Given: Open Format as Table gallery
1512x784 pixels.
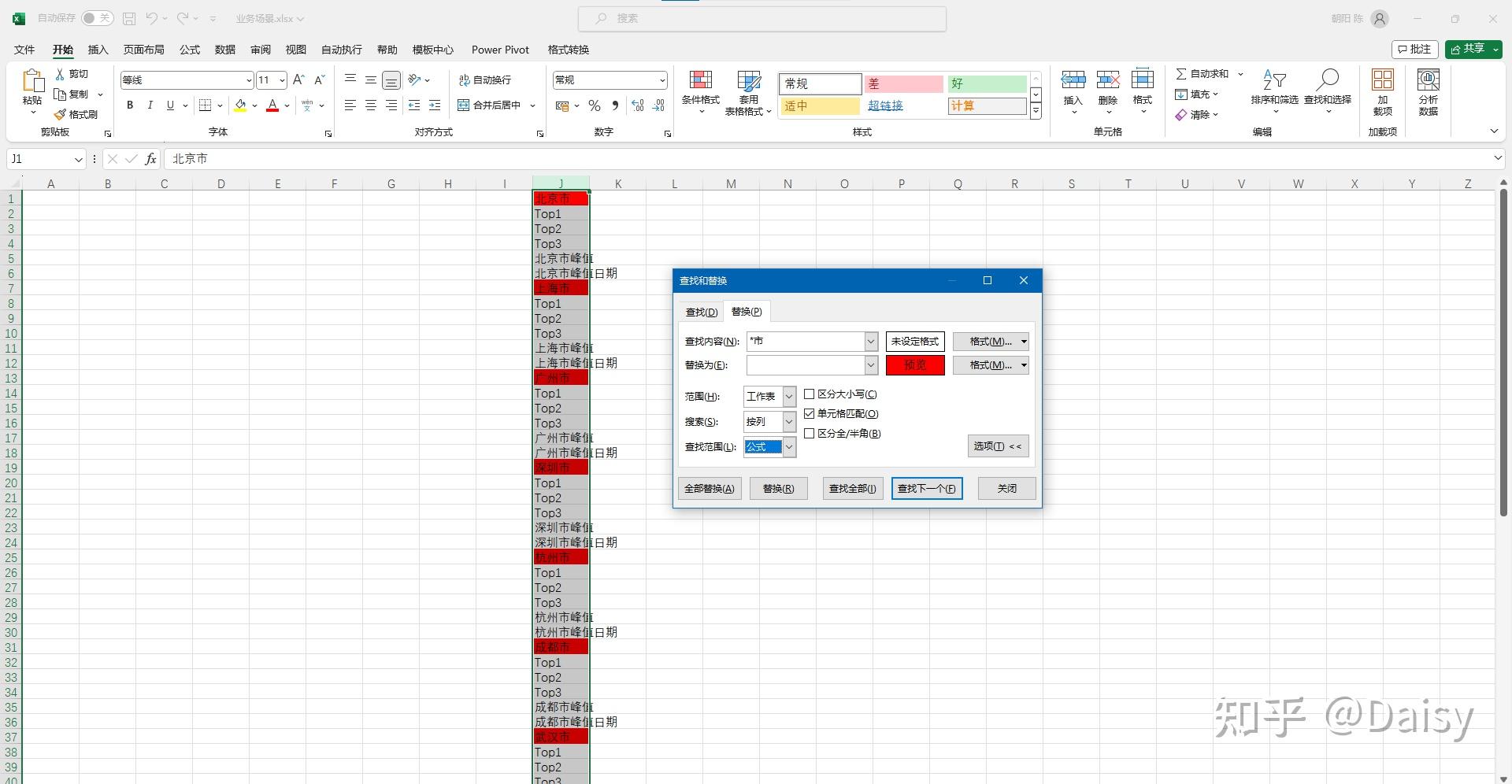Looking at the screenshot, I should (748, 92).
